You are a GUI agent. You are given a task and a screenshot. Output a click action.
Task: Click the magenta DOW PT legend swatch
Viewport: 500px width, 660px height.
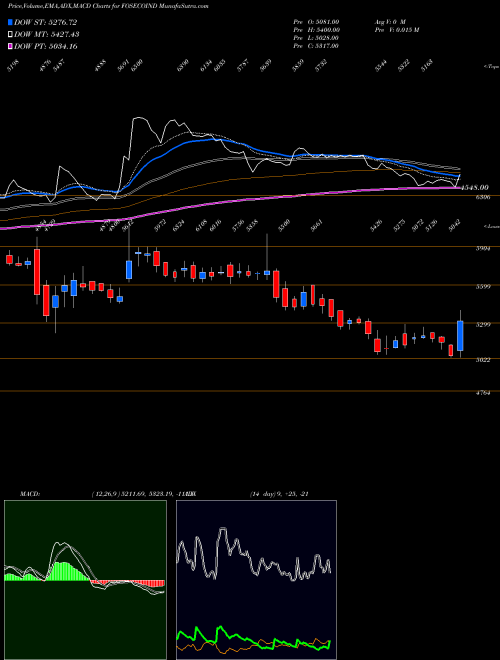click(x=10, y=46)
